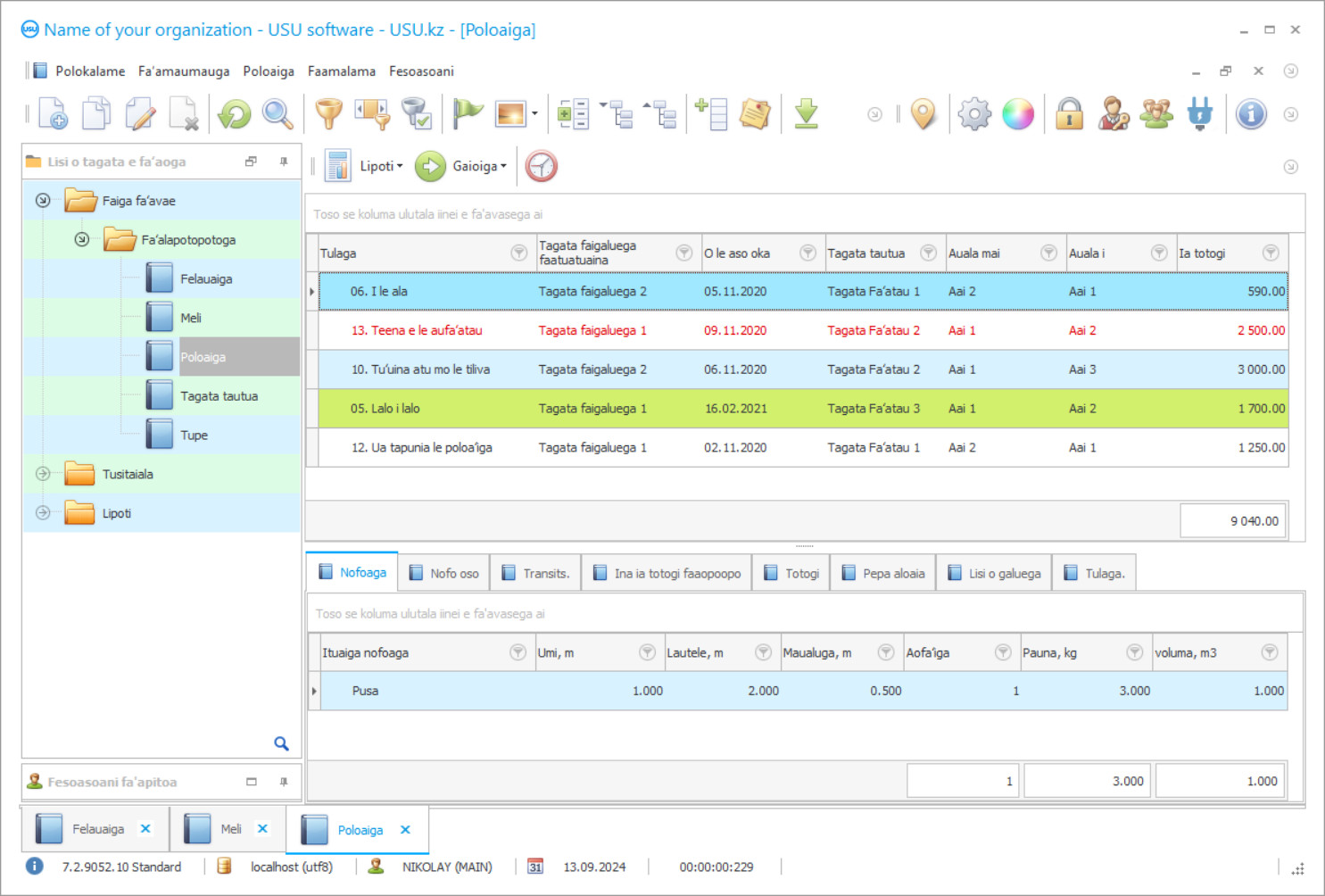The height and width of the screenshot is (896, 1325).
Task: Click the user group icon
Action: [x=1156, y=113]
